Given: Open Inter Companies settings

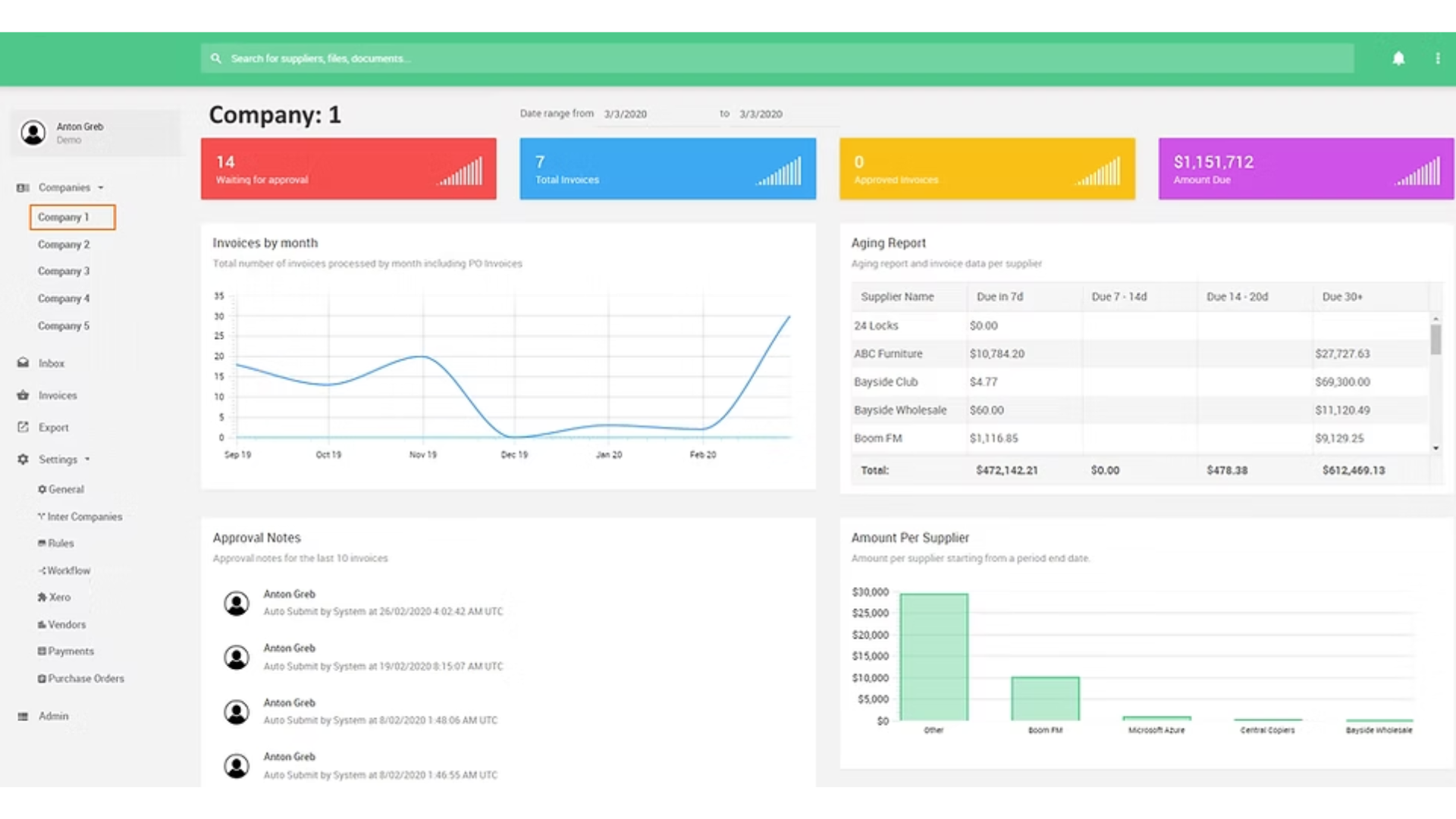Looking at the screenshot, I should point(80,516).
